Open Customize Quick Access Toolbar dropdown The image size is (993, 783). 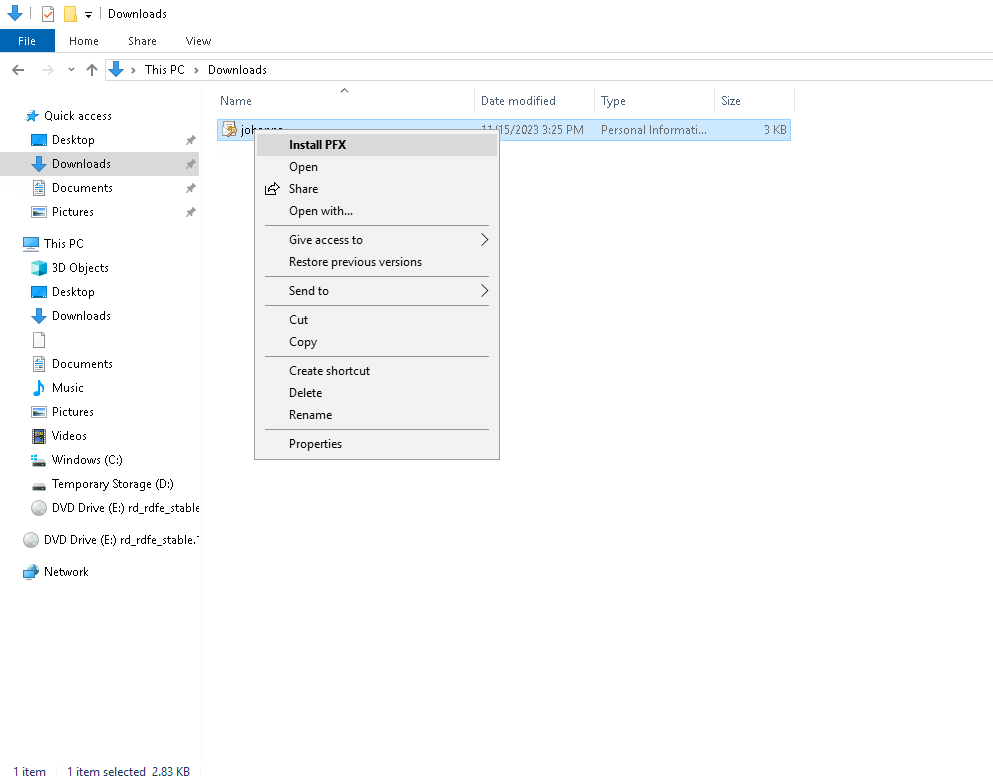89,14
